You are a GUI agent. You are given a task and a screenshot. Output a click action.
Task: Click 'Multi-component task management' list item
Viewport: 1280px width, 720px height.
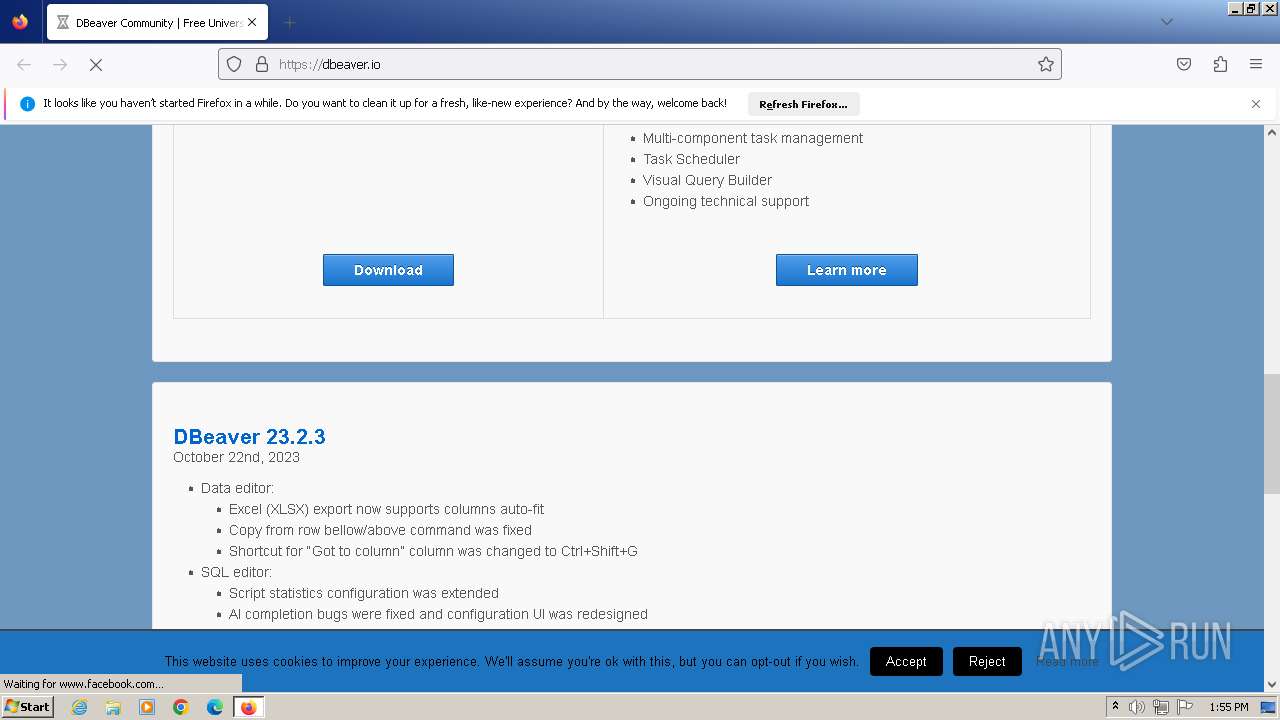coord(753,138)
